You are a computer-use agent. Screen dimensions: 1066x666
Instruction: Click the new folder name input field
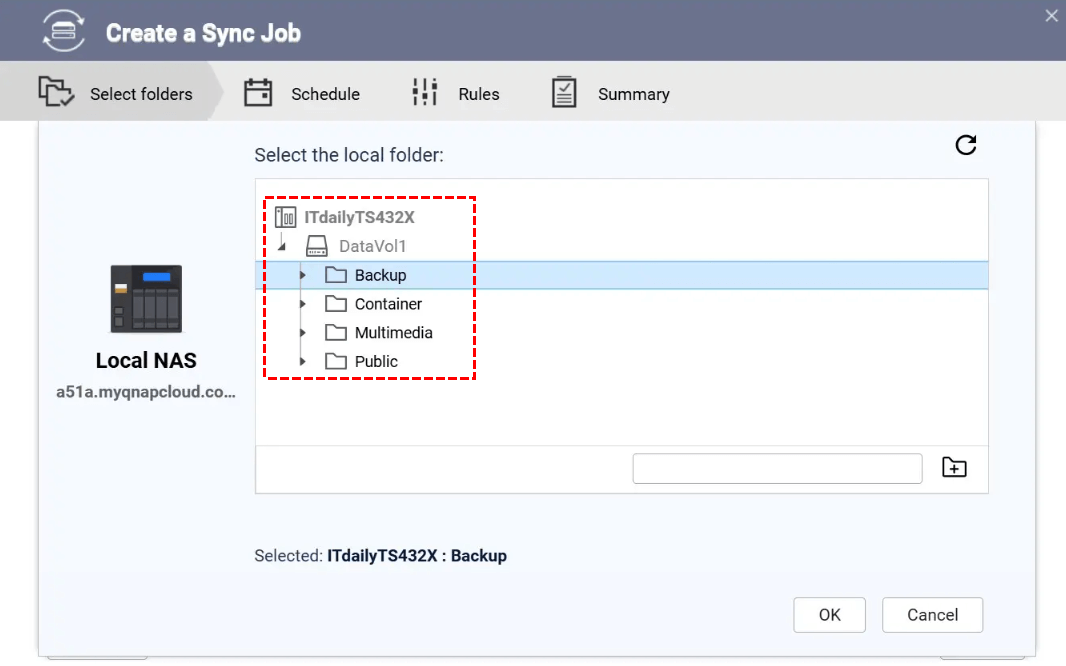(777, 468)
